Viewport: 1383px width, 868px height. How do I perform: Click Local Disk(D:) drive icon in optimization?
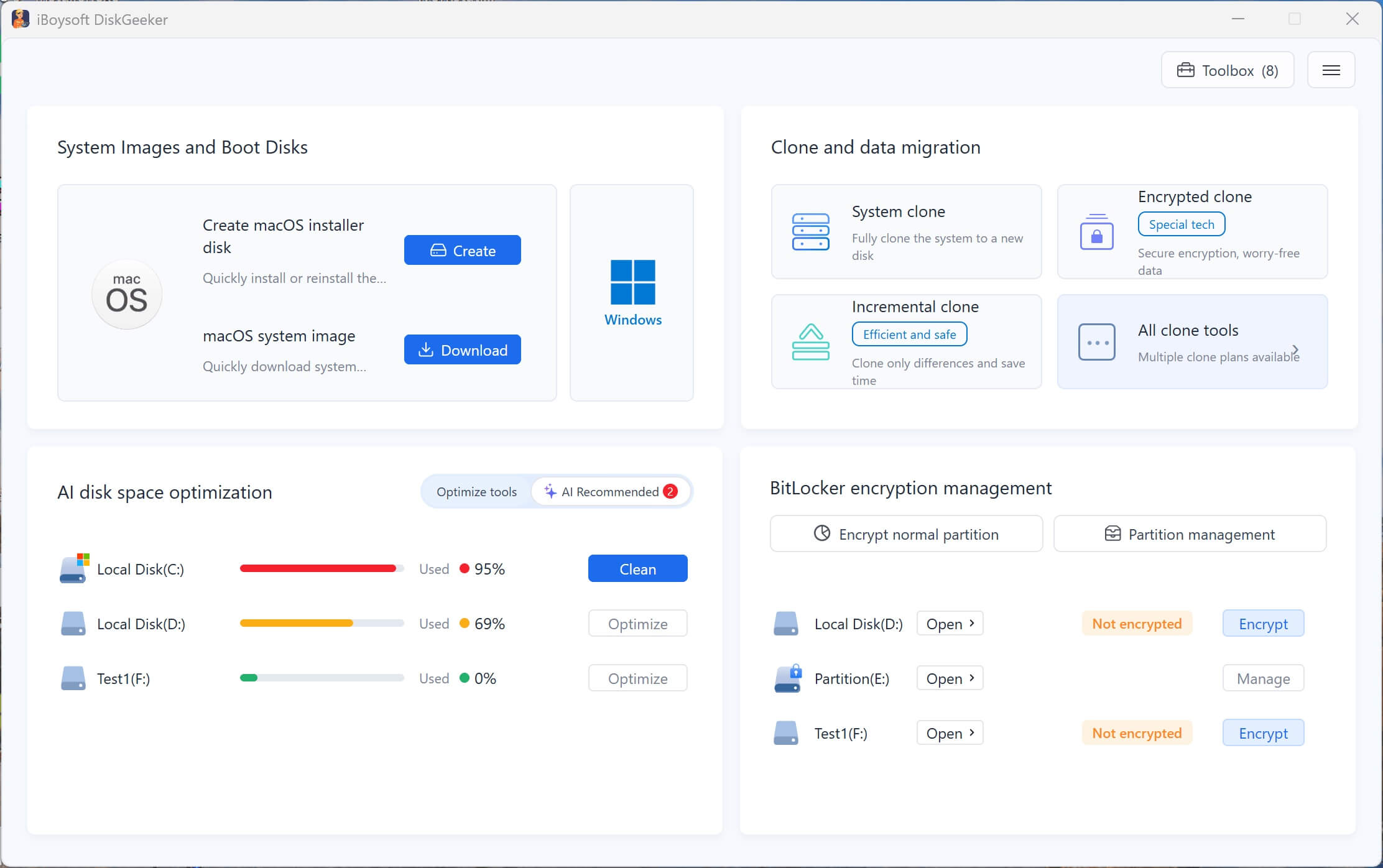coord(73,624)
